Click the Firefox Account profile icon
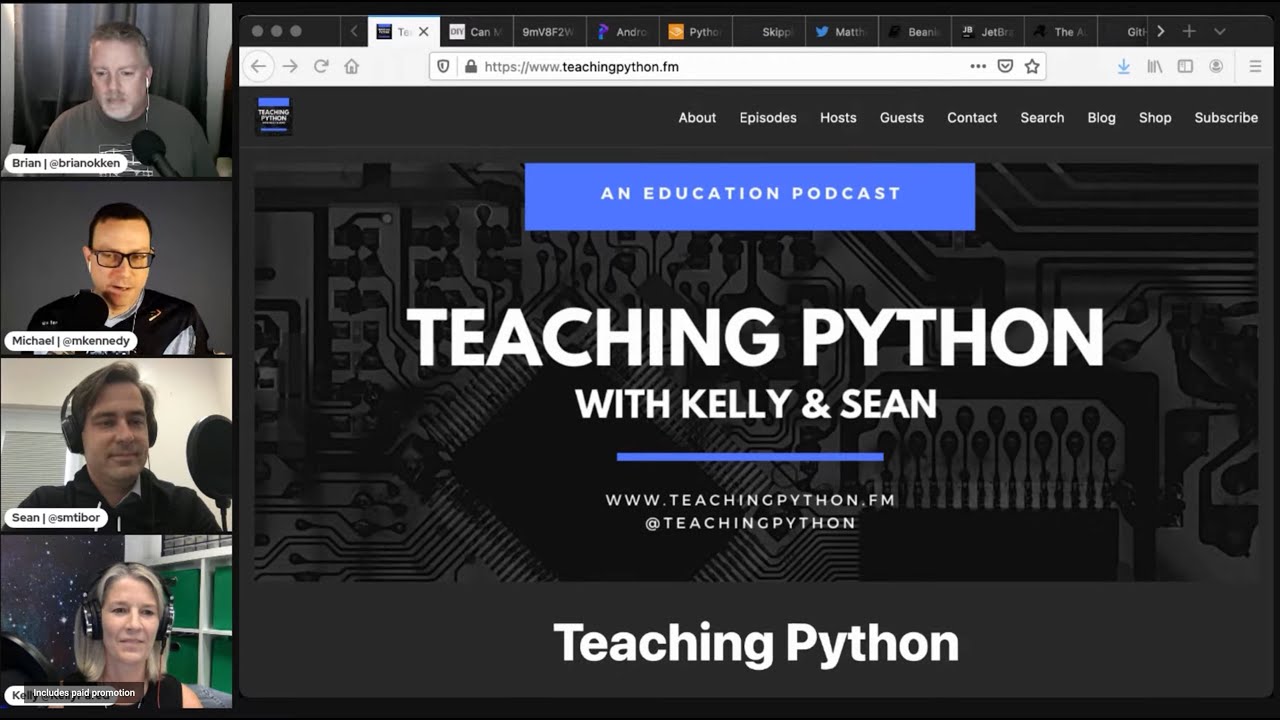The height and width of the screenshot is (720, 1280). pos(1216,66)
